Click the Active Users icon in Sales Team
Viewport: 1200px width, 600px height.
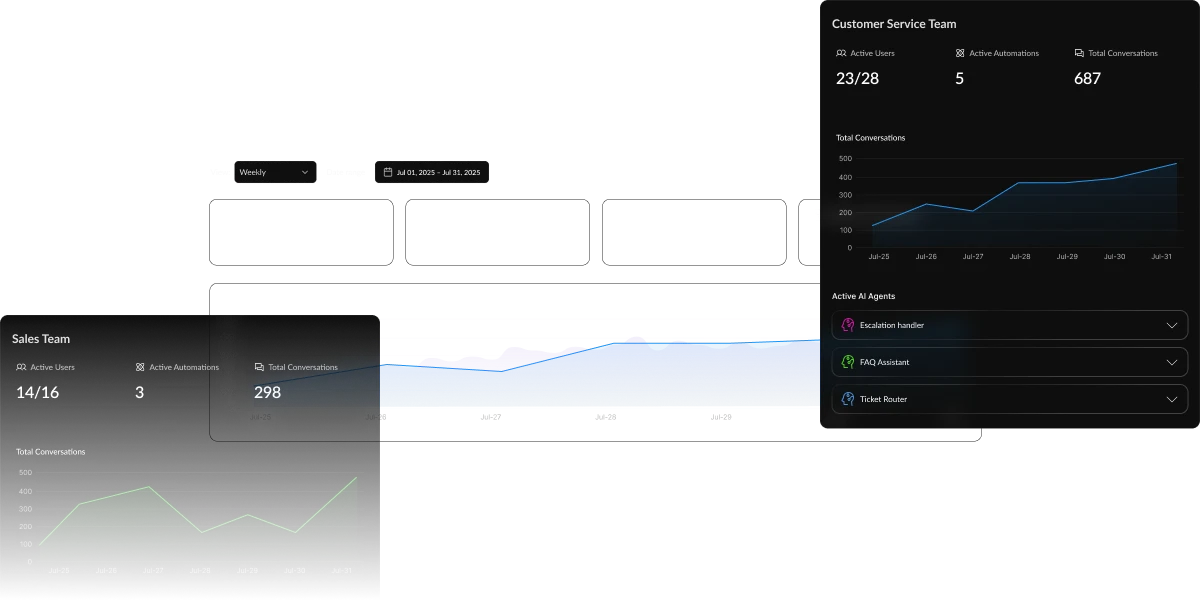click(x=21, y=367)
